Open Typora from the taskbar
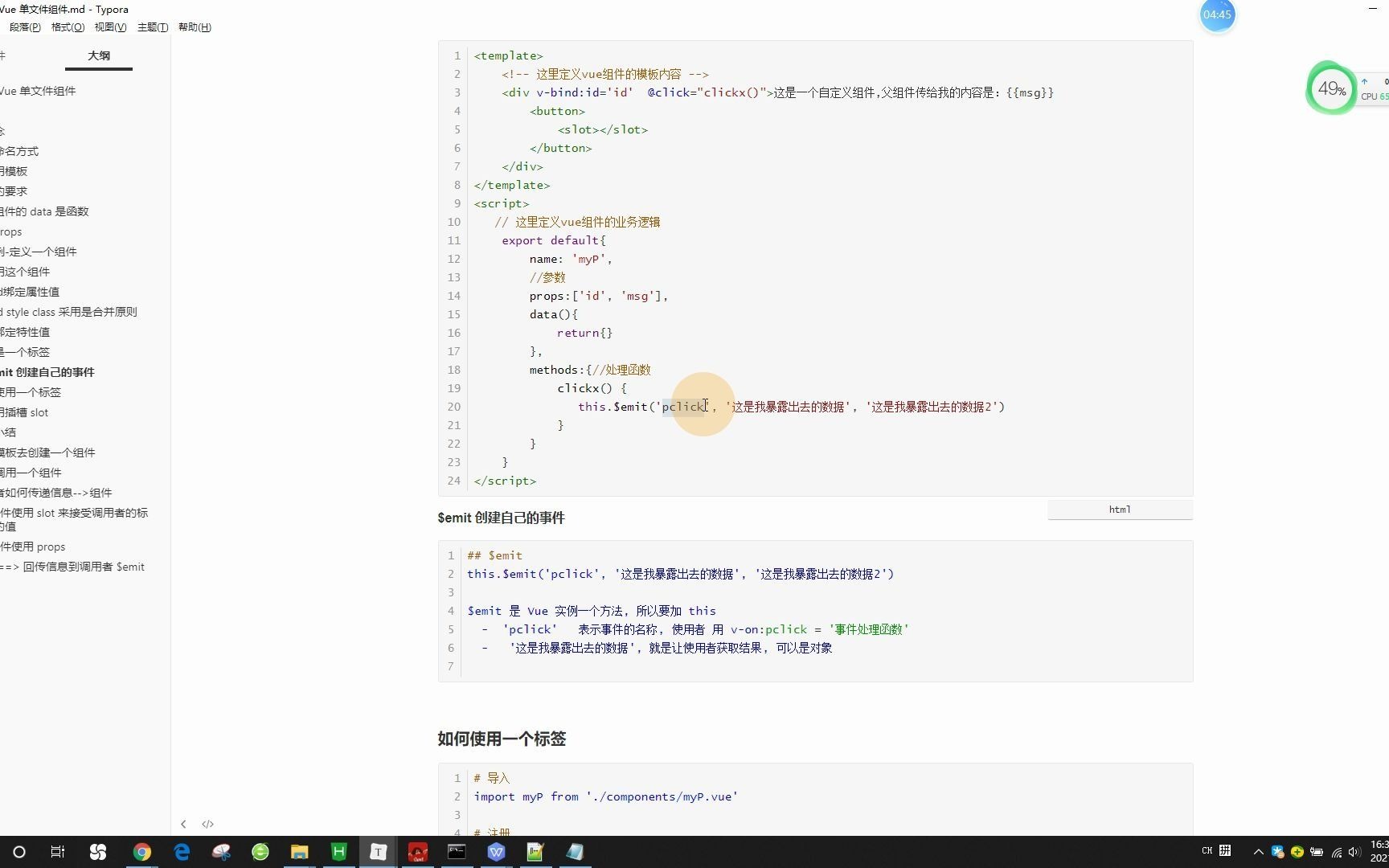 378,852
